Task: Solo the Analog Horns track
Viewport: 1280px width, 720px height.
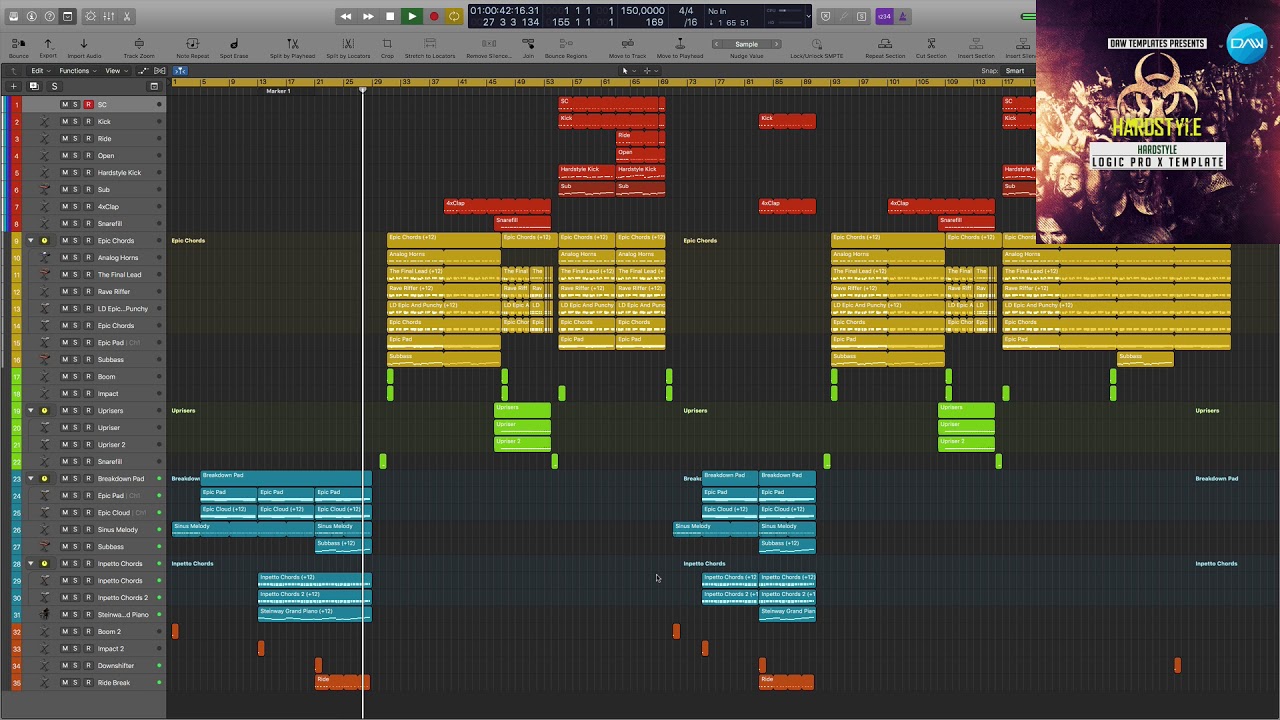Action: pos(75,258)
